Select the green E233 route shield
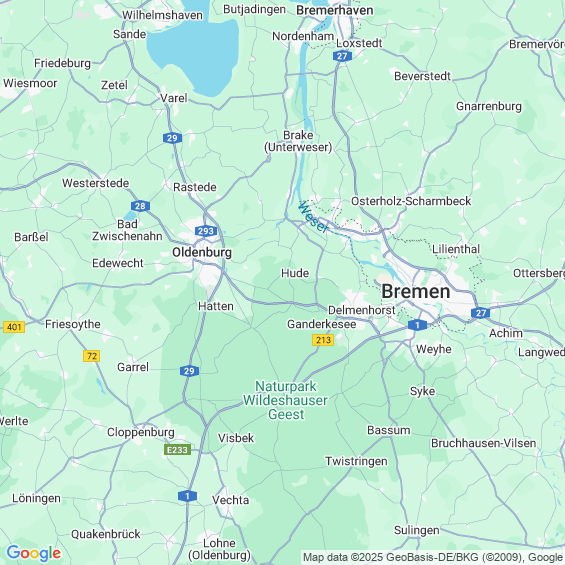 point(178,450)
